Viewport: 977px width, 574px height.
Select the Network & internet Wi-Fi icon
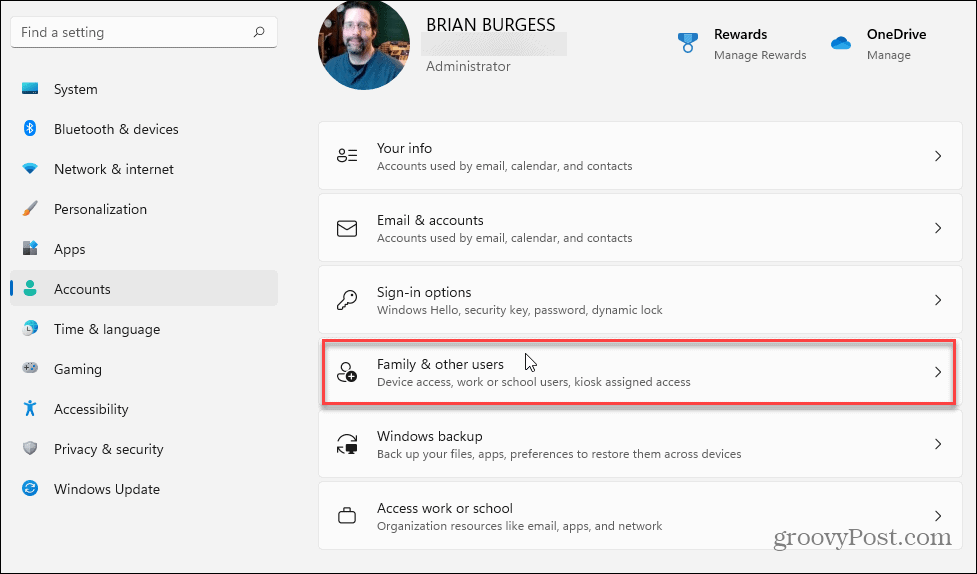30,169
